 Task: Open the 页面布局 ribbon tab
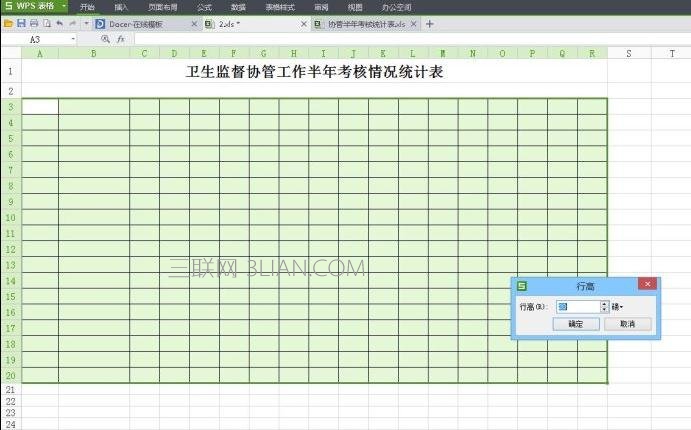click(x=163, y=7)
